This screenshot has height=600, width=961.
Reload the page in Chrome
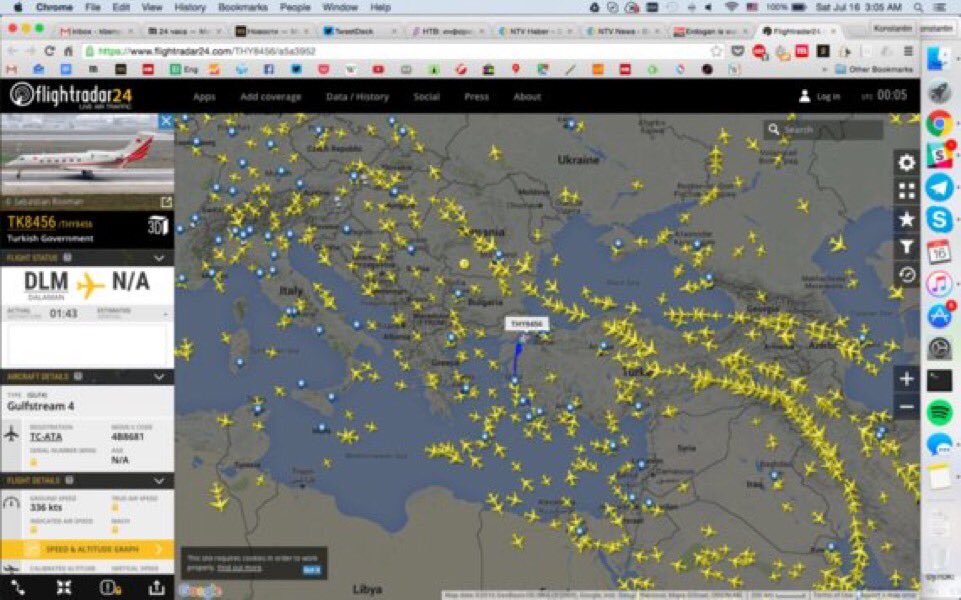pos(49,51)
